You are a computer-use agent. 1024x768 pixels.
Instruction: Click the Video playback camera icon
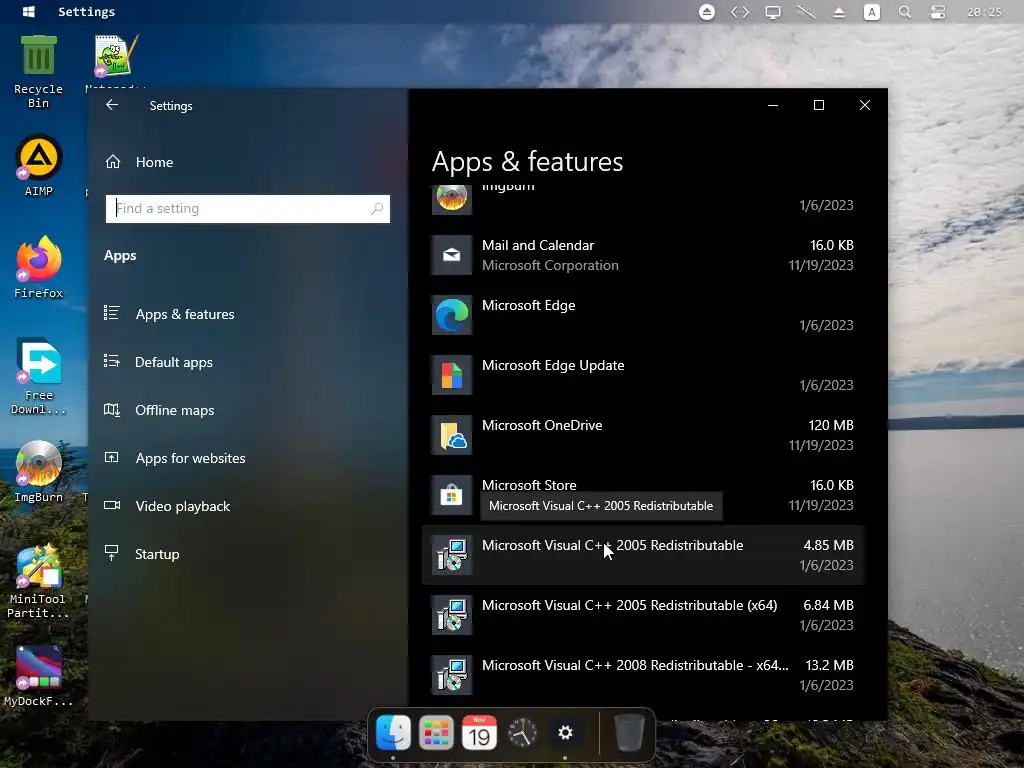(112, 505)
